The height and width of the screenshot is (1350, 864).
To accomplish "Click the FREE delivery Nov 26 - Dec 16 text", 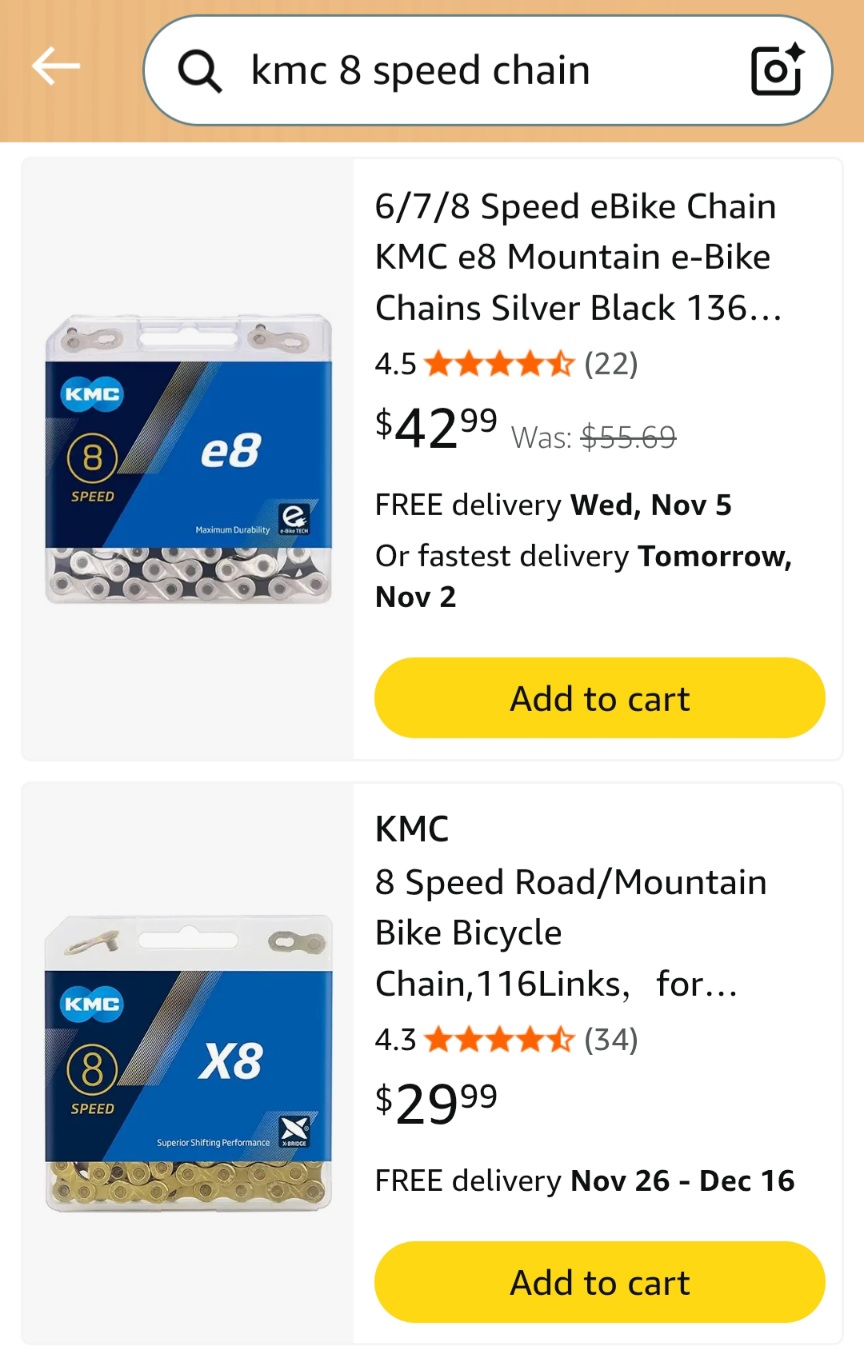I will click(x=584, y=1180).
